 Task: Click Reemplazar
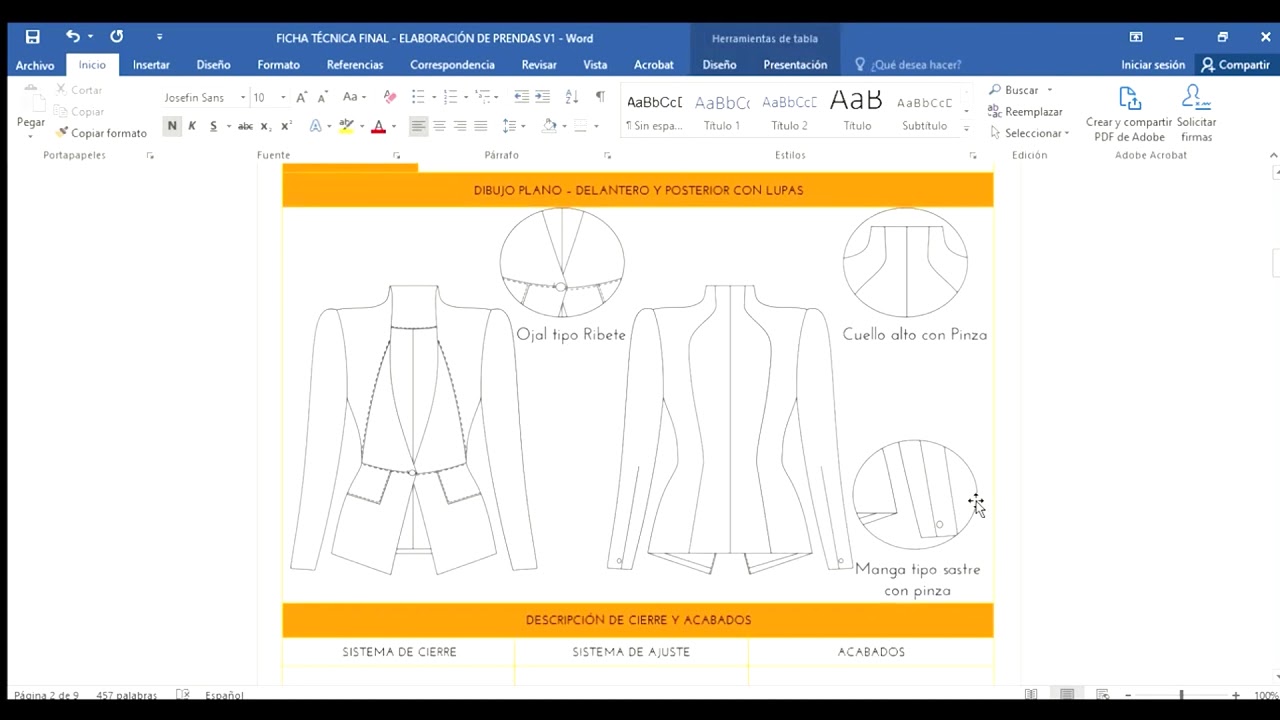click(1025, 112)
